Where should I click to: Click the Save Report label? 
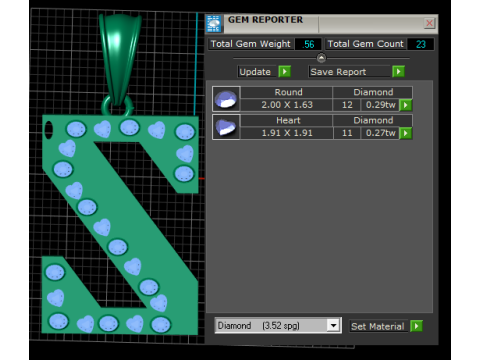click(349, 72)
